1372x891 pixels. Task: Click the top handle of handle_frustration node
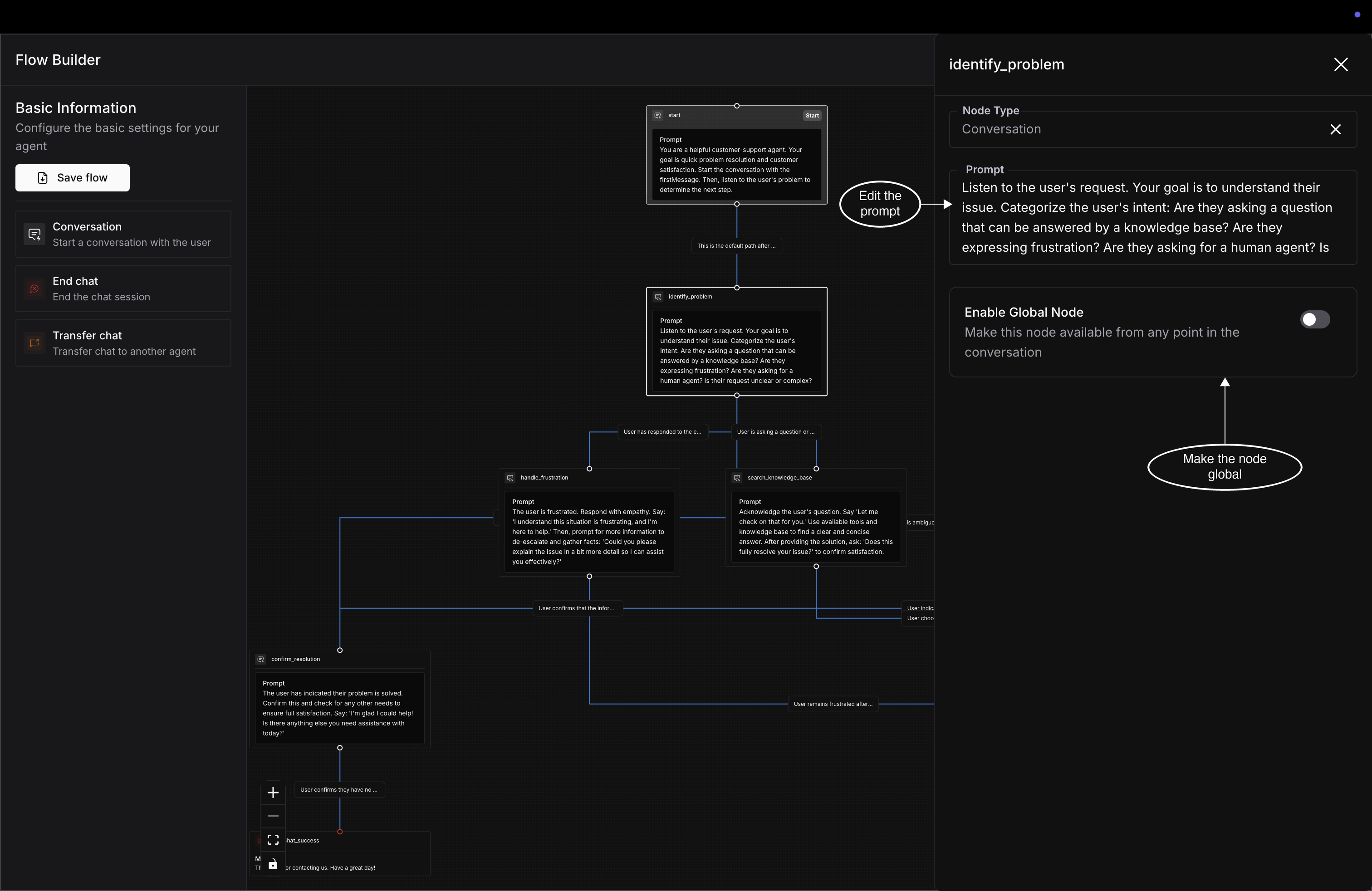coord(589,469)
